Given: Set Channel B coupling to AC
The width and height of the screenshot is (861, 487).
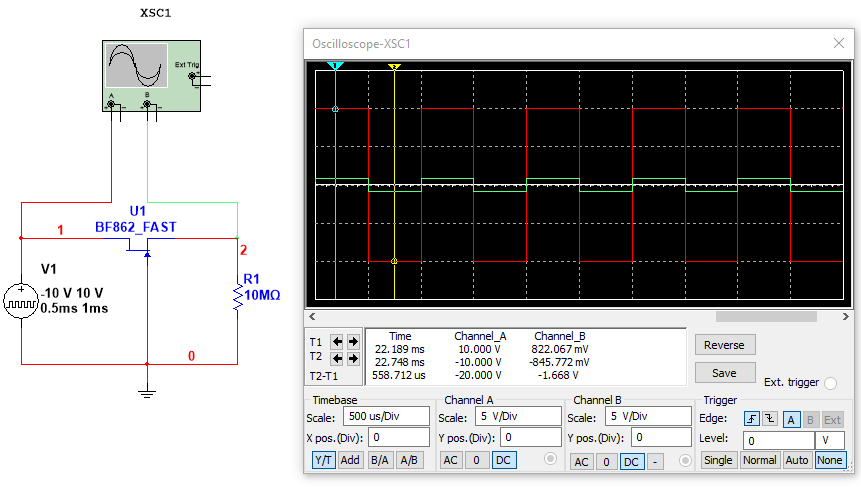Looking at the screenshot, I should [x=582, y=462].
